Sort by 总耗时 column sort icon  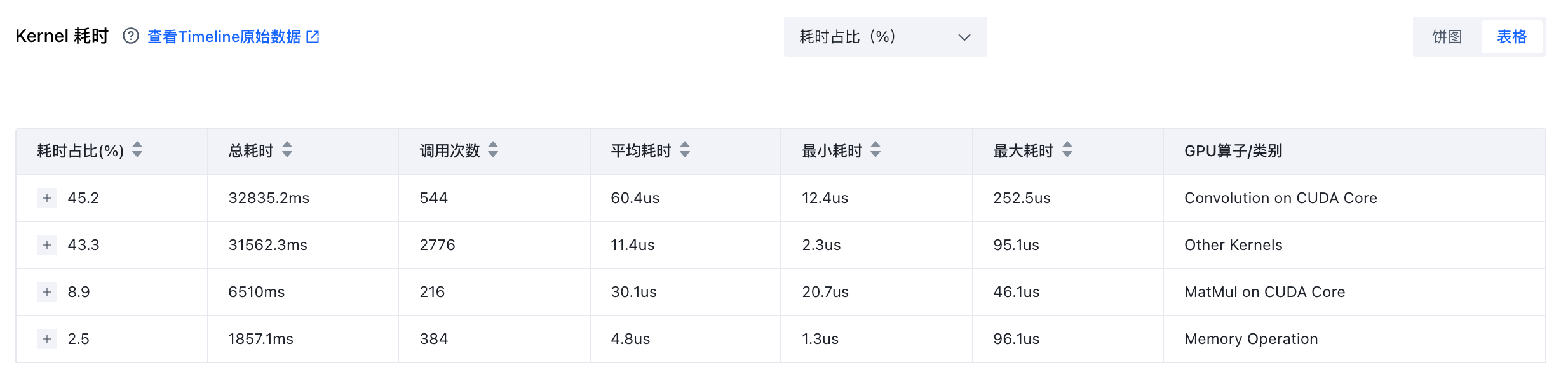pyautogui.click(x=287, y=150)
